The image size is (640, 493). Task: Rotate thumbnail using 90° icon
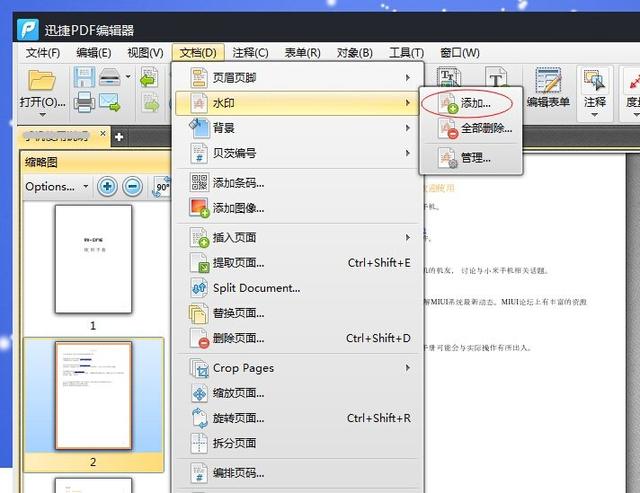[x=162, y=187]
